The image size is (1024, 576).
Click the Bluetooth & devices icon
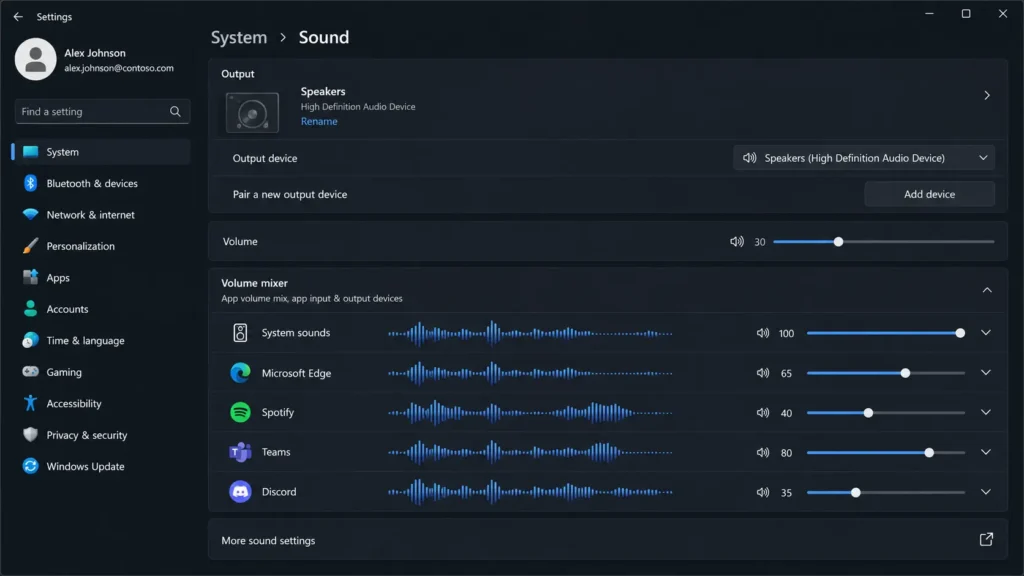[30, 184]
